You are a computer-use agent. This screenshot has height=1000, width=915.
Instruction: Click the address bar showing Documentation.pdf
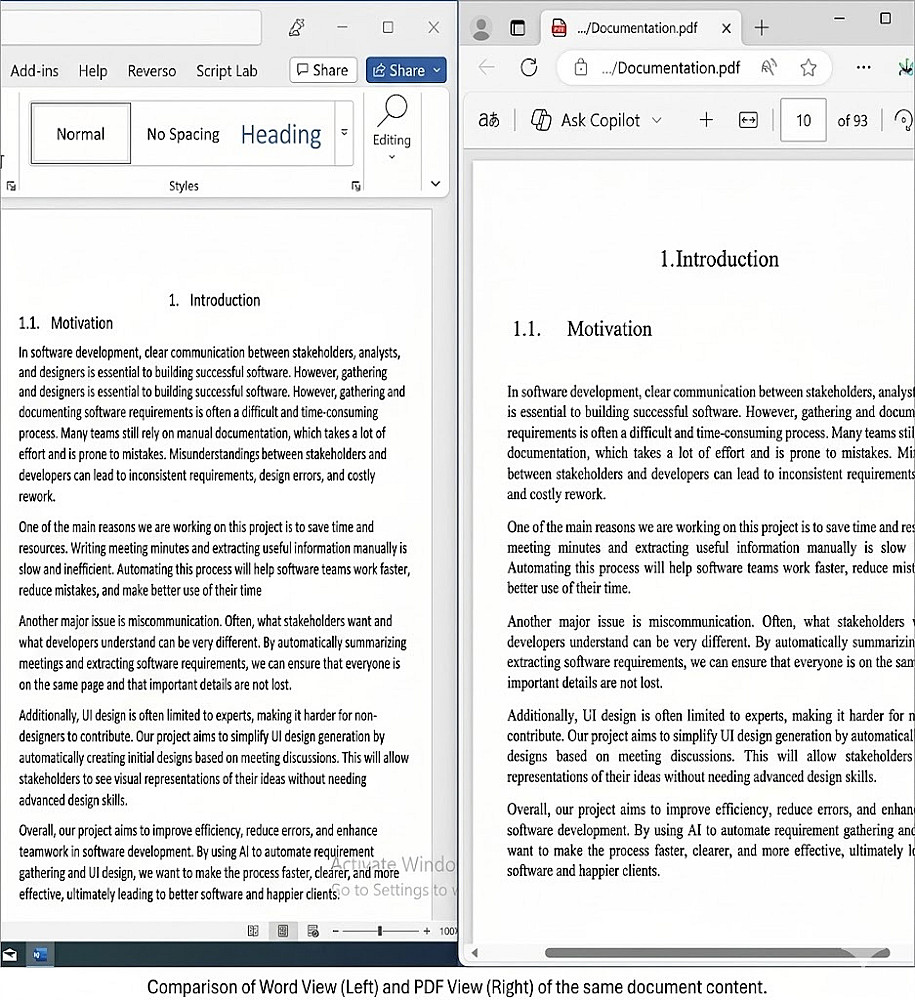tap(671, 68)
